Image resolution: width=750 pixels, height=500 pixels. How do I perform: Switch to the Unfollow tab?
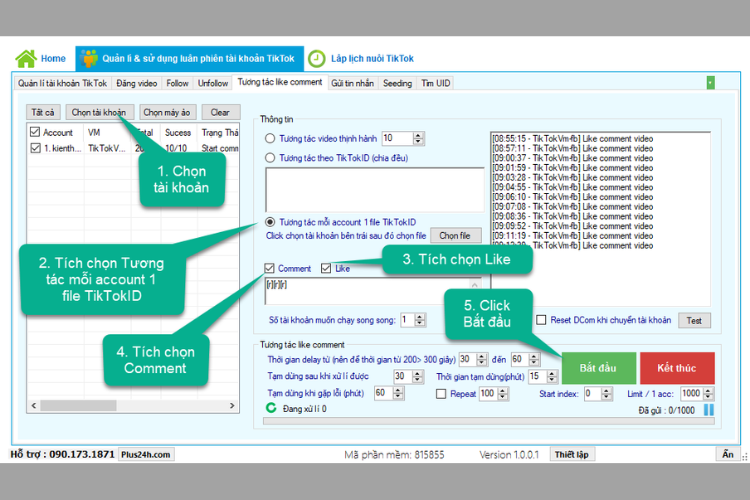(x=213, y=83)
